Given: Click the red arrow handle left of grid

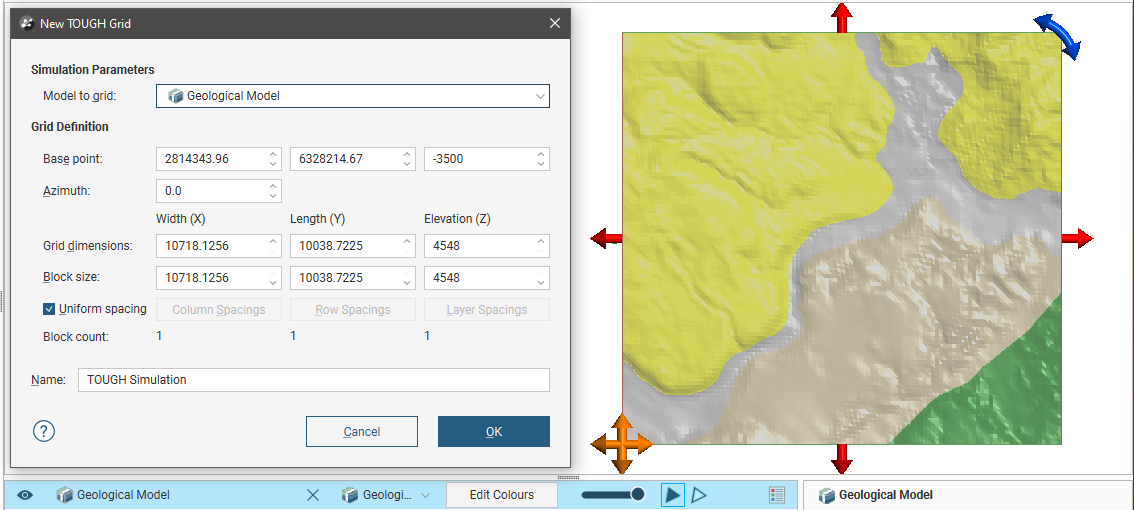Looking at the screenshot, I should (x=606, y=238).
